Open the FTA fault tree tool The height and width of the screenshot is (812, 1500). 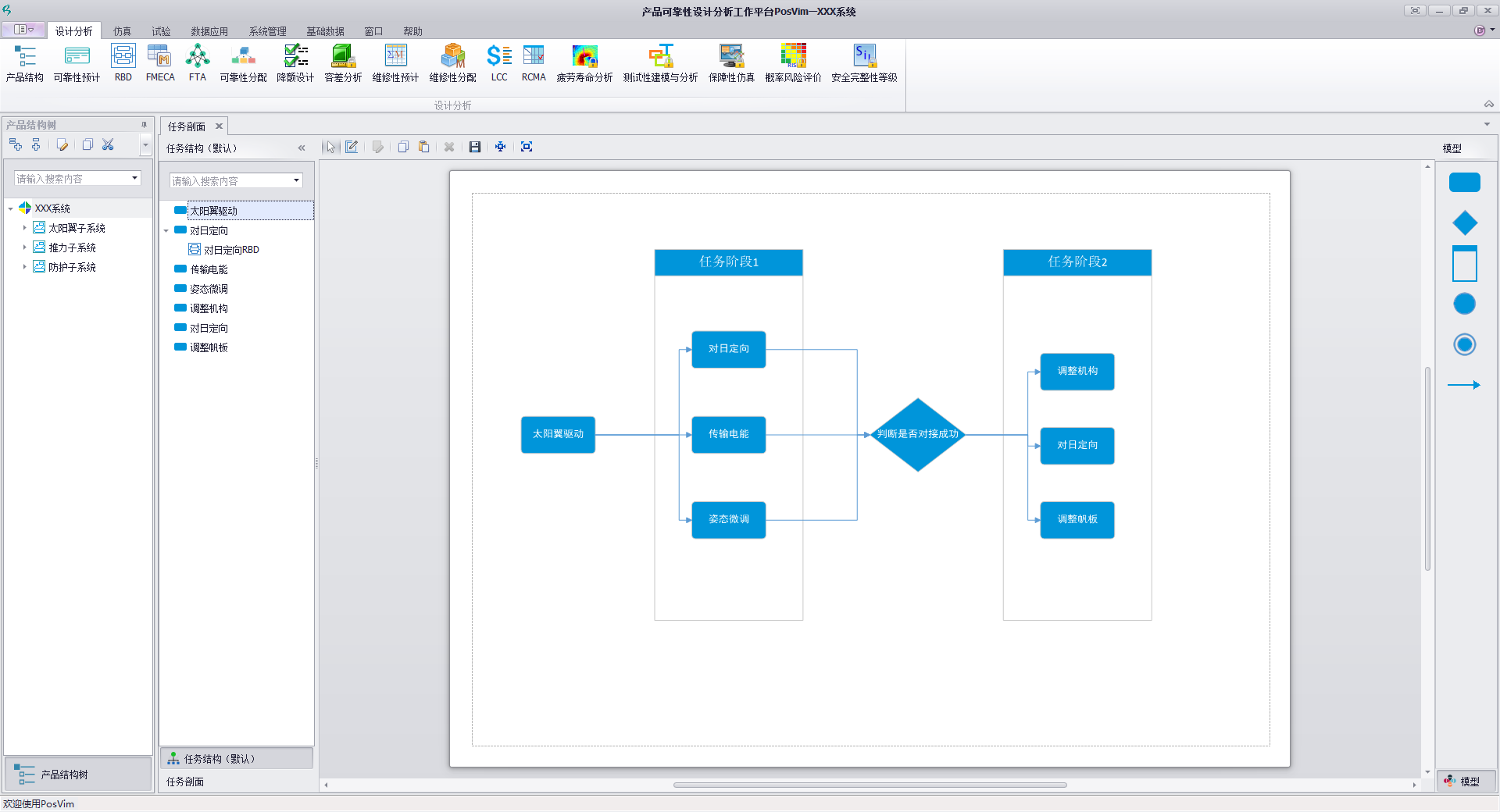pyautogui.click(x=198, y=63)
